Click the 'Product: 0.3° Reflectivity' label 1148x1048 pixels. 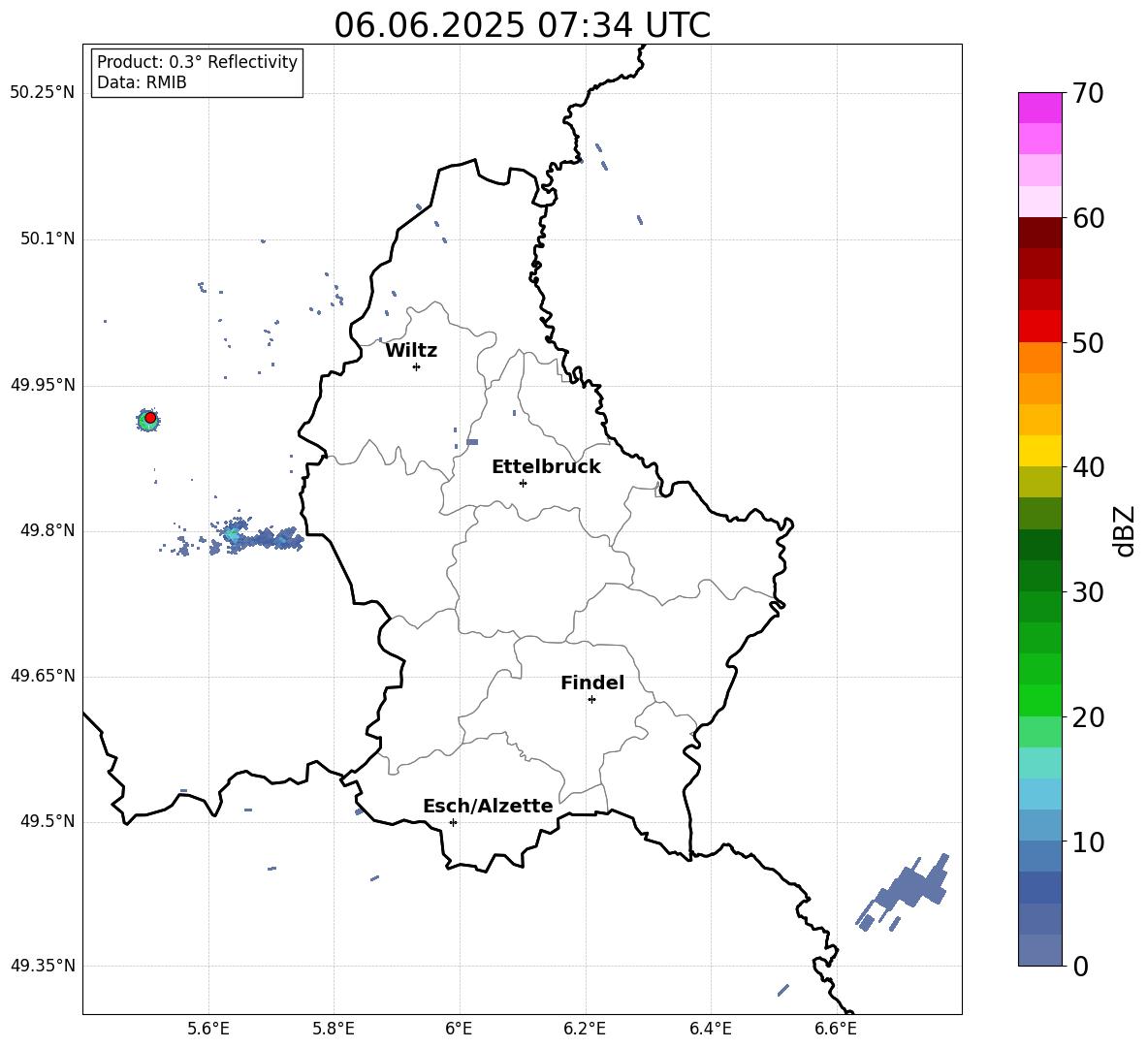(x=197, y=62)
